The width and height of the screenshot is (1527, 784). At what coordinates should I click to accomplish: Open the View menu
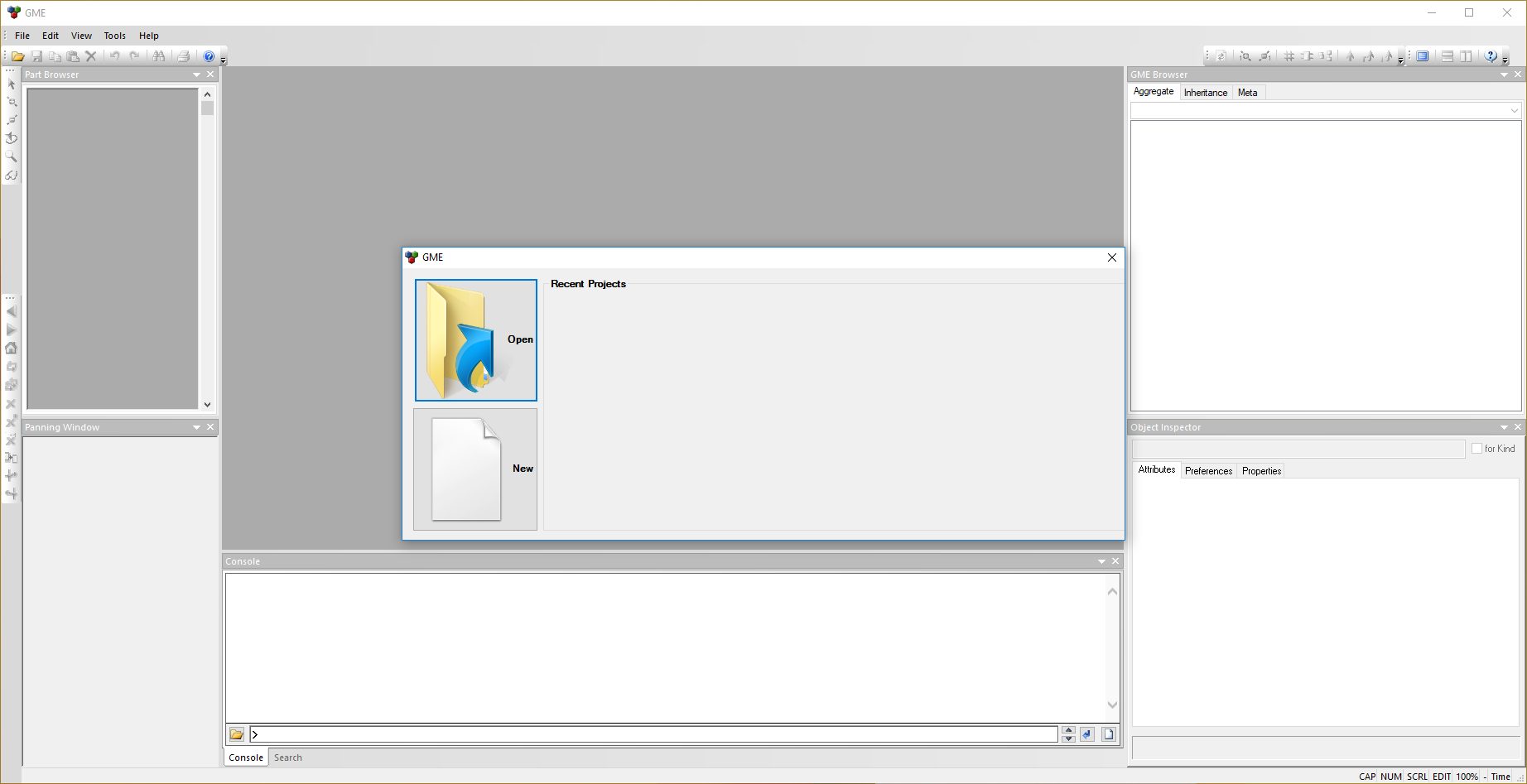81,36
